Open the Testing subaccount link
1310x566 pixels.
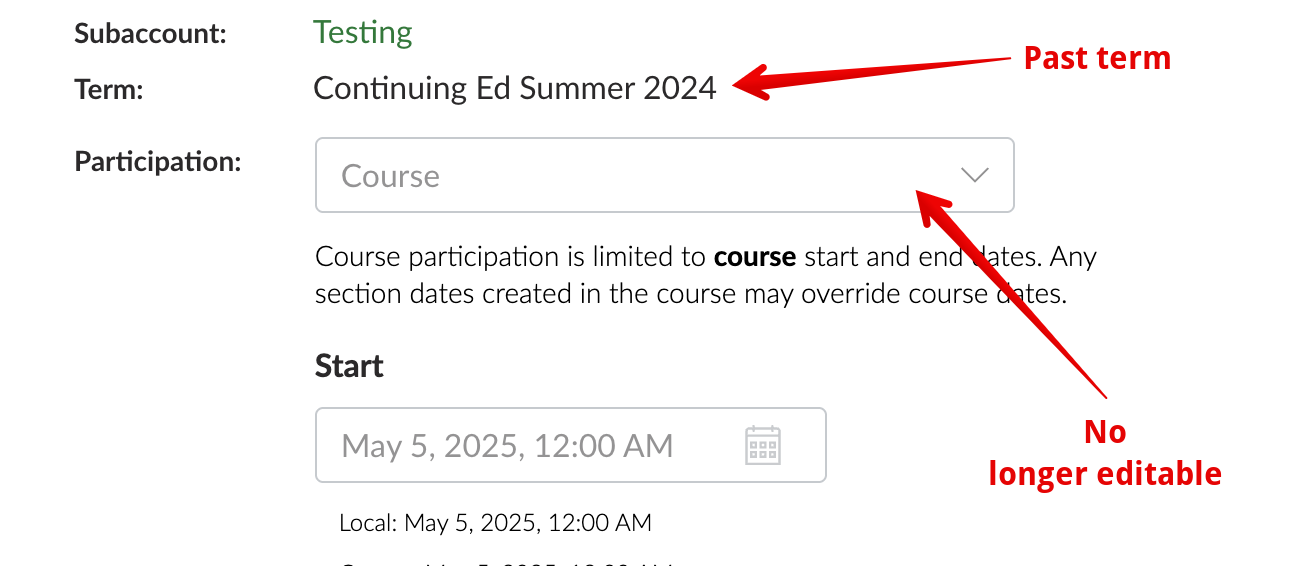click(x=362, y=32)
